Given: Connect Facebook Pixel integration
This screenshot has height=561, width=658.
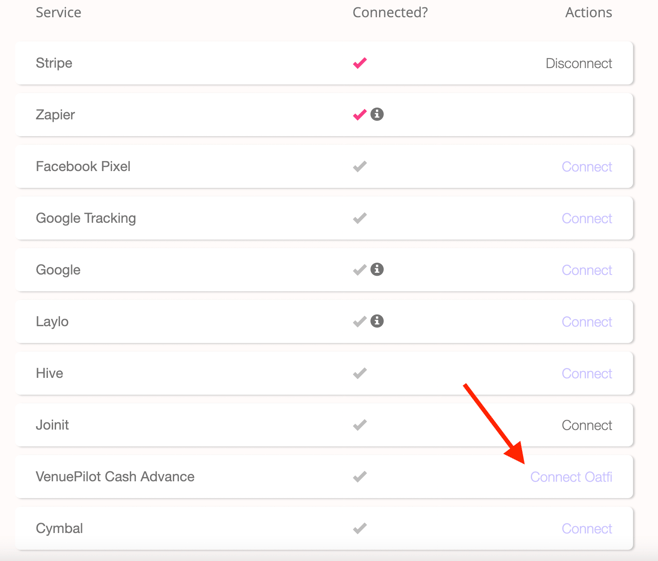Looking at the screenshot, I should point(587,167).
